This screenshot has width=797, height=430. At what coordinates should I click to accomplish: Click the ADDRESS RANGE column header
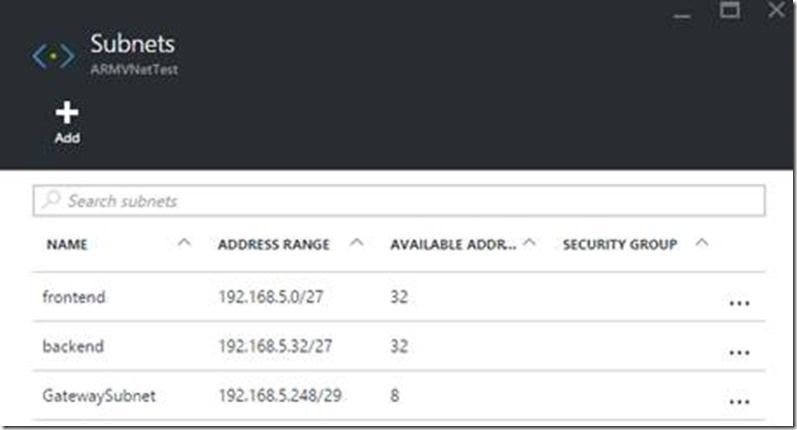click(x=273, y=244)
